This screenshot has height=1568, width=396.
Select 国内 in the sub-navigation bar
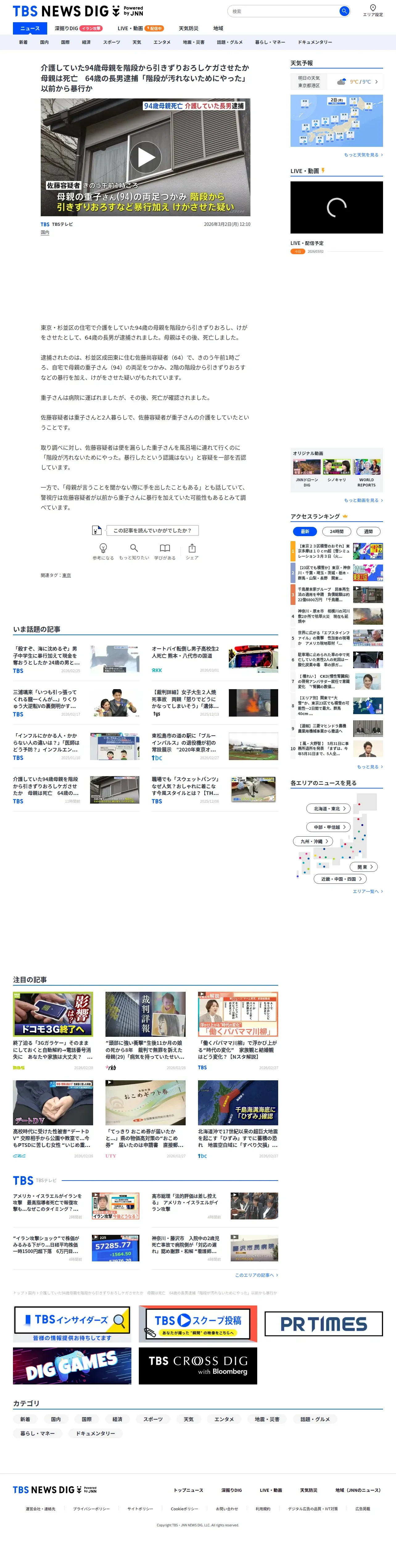point(44,43)
